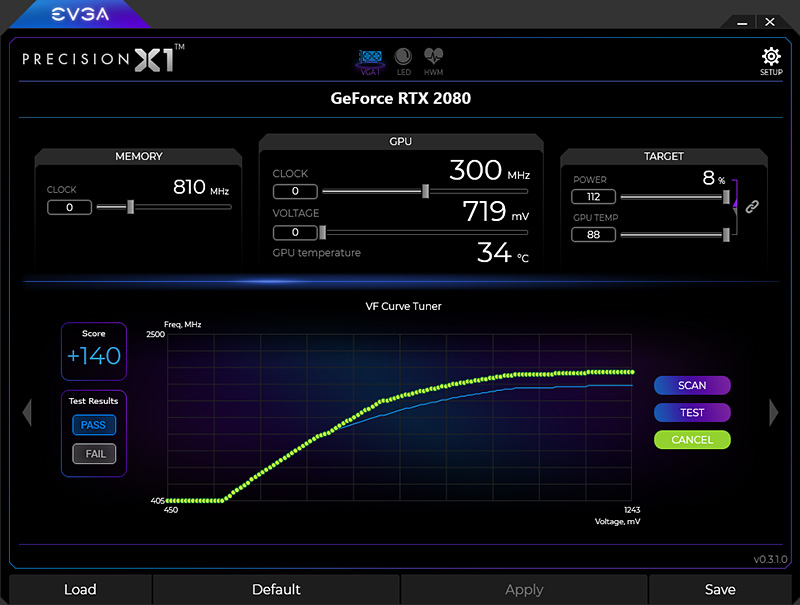Click the 810 MHz memory clock readout
This screenshot has width=800, height=605.
tap(201, 187)
